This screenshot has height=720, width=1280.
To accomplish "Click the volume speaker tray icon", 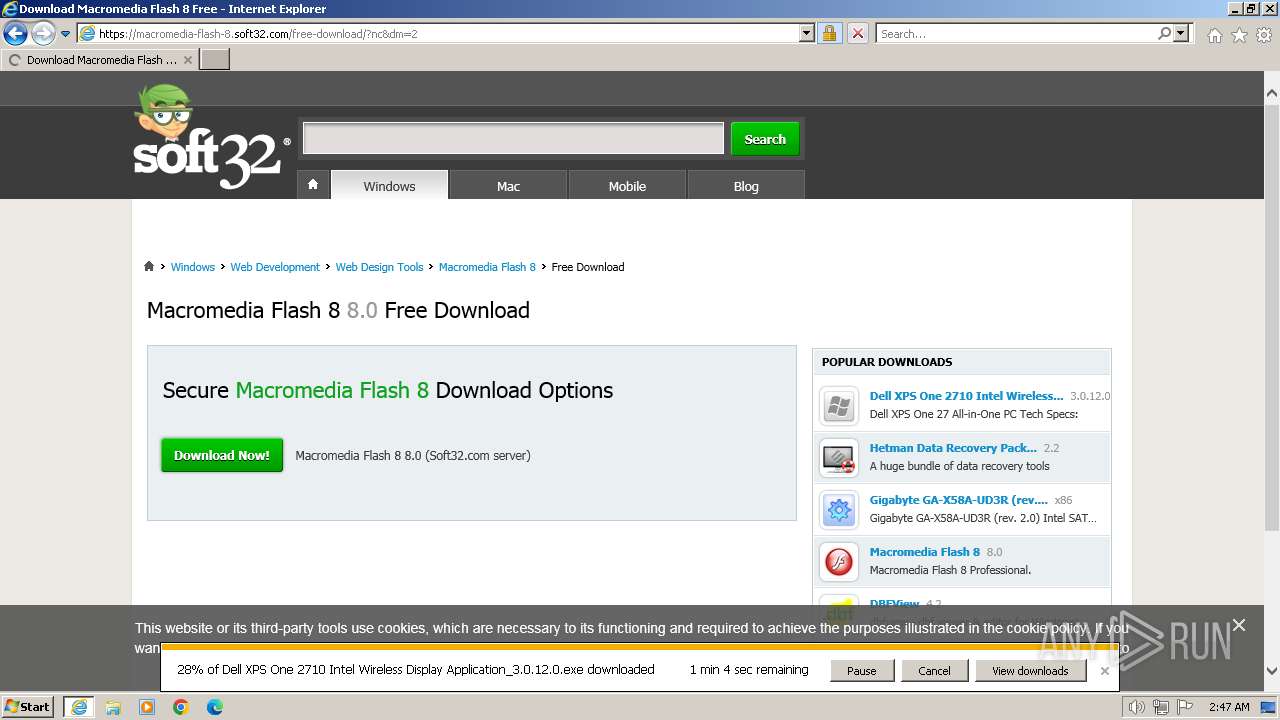I will tap(1137, 707).
